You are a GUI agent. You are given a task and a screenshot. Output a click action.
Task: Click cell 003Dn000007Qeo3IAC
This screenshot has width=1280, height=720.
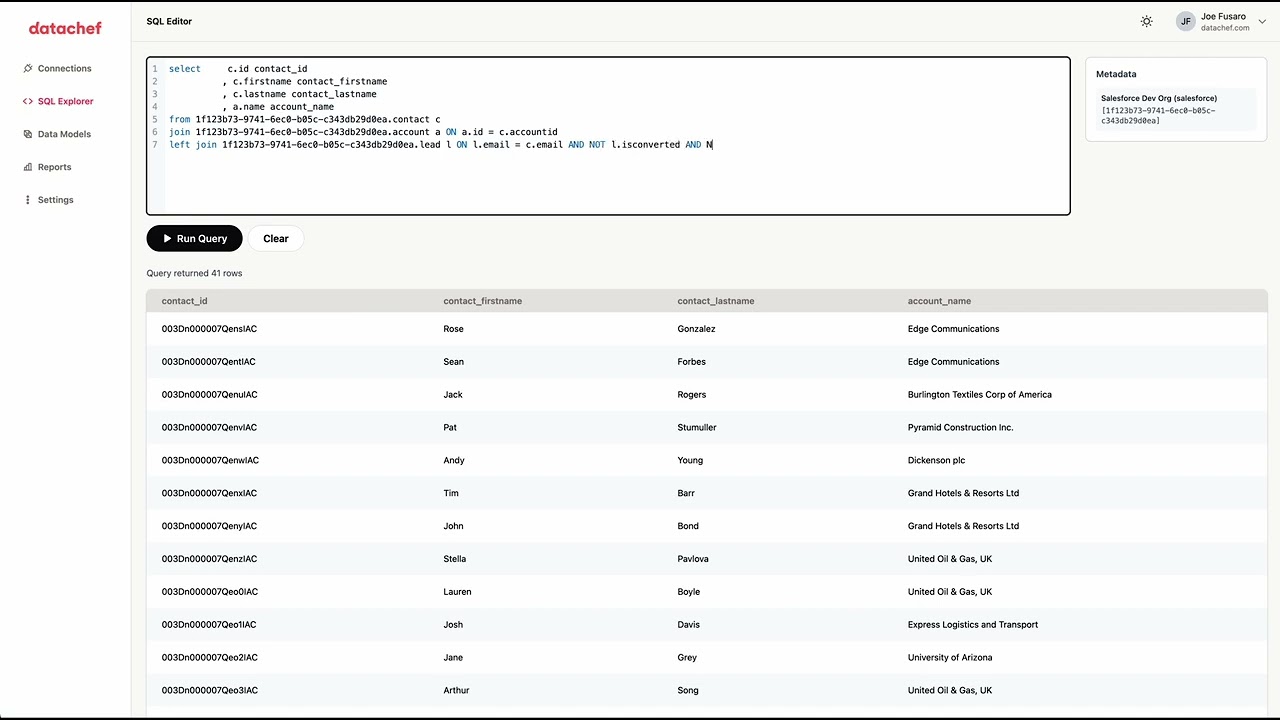coord(210,691)
